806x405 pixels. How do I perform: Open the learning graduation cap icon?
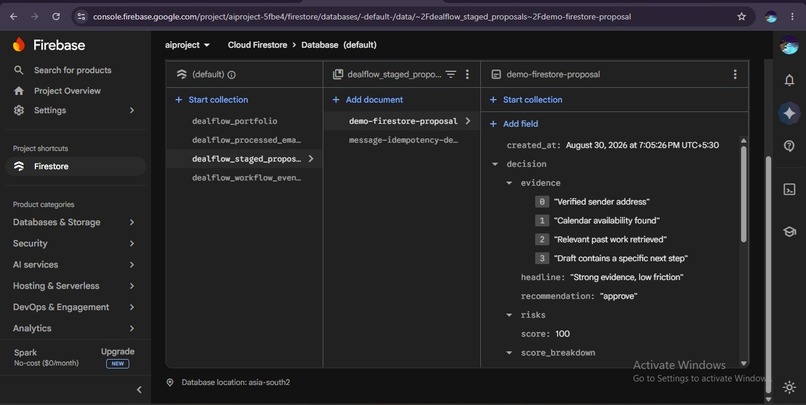pos(789,232)
